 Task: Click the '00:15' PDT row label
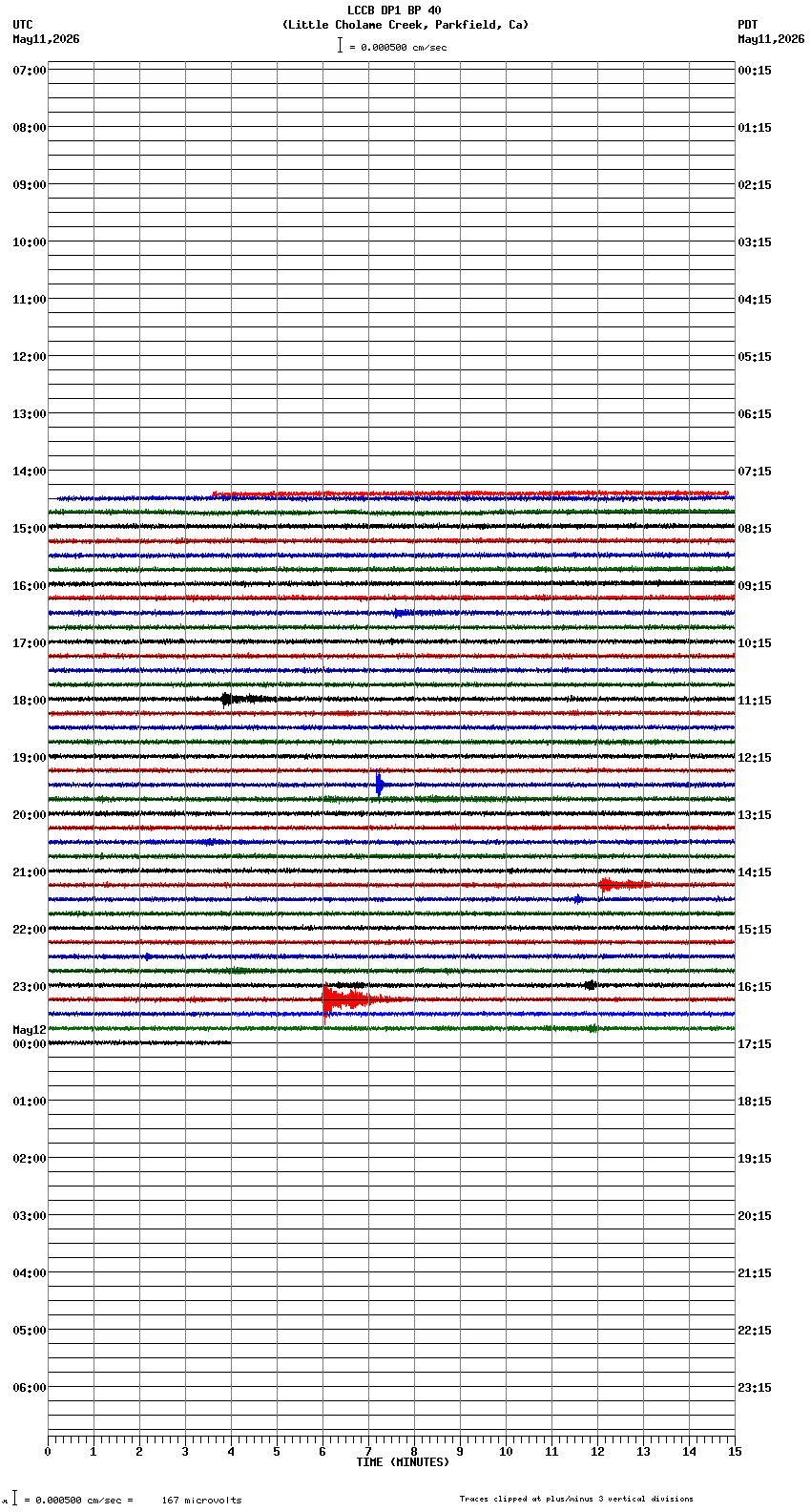(x=755, y=71)
